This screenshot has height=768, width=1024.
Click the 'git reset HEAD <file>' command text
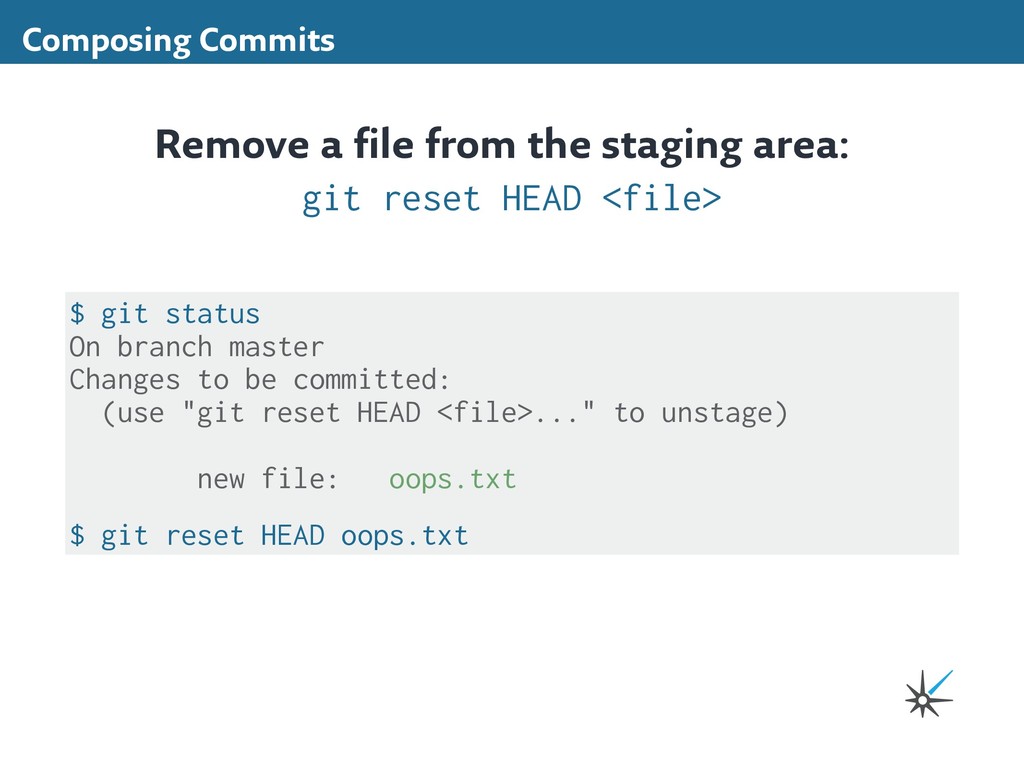[511, 199]
